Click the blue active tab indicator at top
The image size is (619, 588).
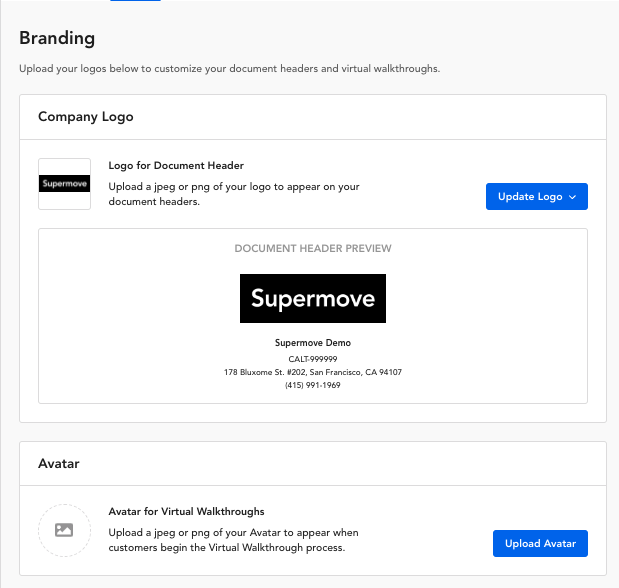(135, 0)
